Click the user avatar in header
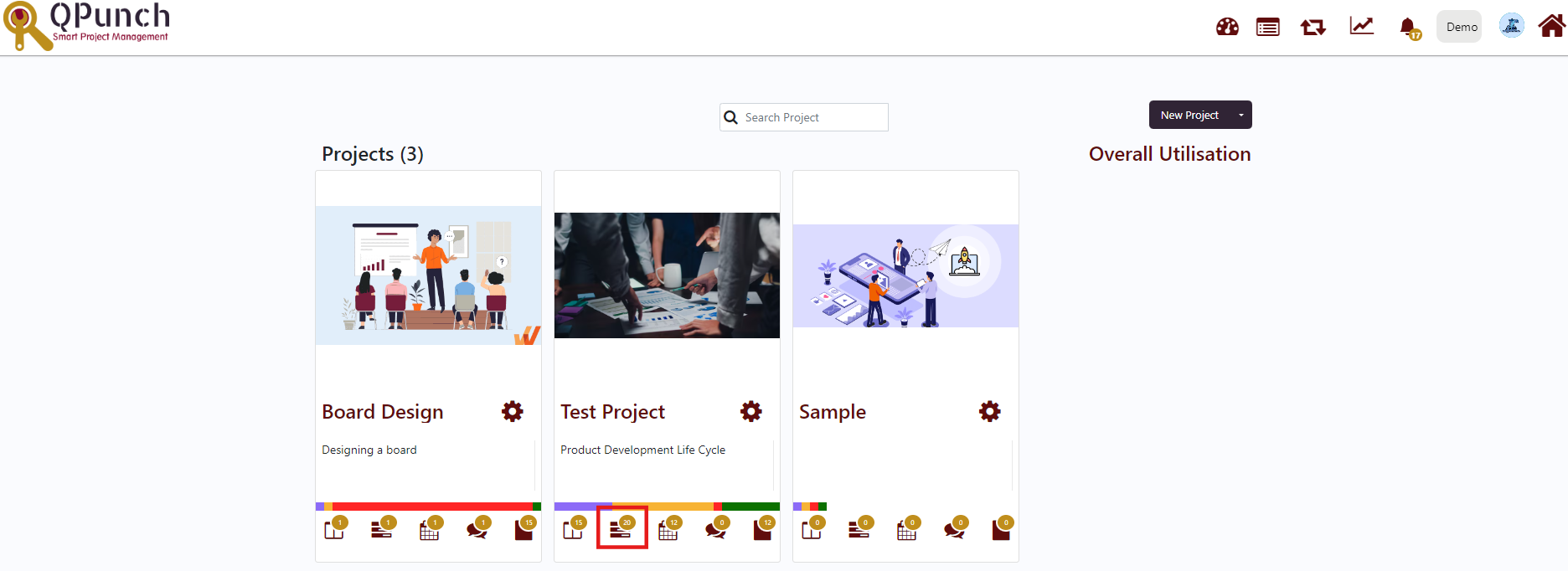Screen dimensions: 1568x571 [x=1511, y=26]
